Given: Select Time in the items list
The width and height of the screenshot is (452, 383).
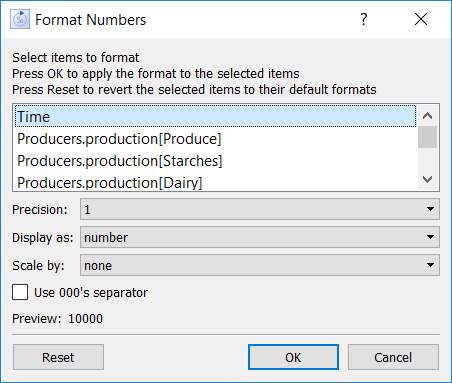Looking at the screenshot, I should pos(215,116).
